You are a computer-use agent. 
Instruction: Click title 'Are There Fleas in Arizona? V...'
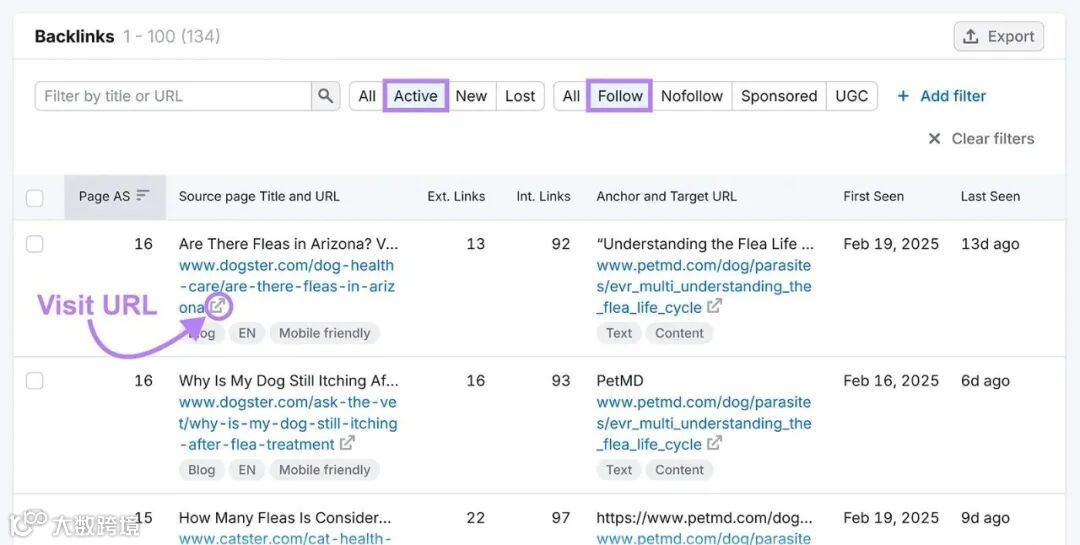tap(288, 244)
